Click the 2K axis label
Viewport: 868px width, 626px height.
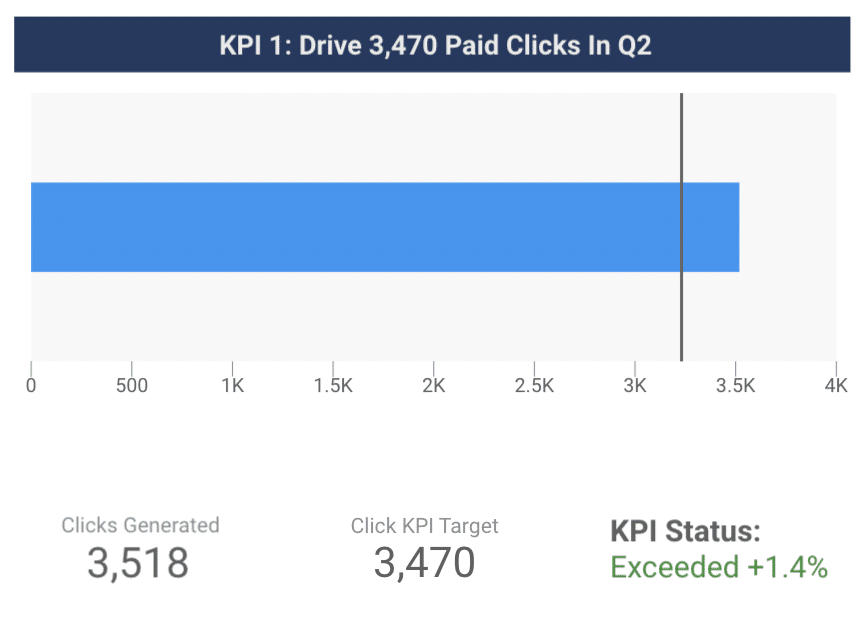[x=433, y=386]
